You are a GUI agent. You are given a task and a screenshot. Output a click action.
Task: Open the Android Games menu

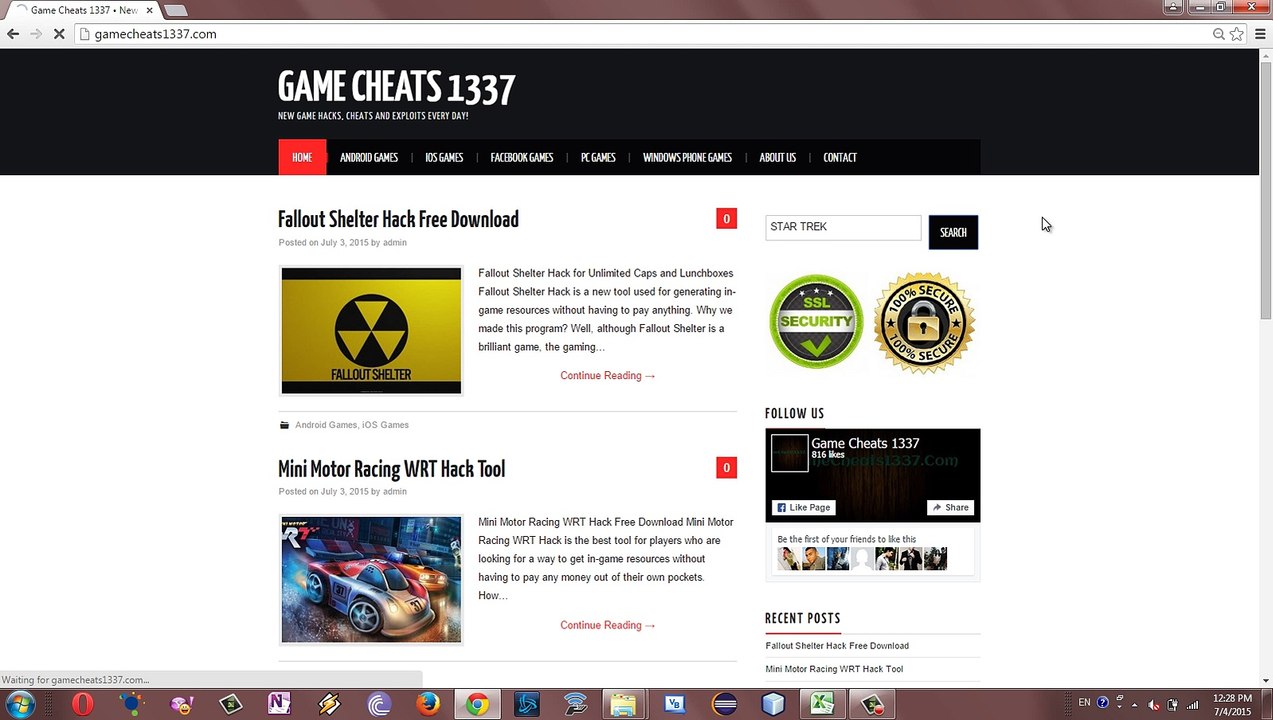(x=369, y=157)
